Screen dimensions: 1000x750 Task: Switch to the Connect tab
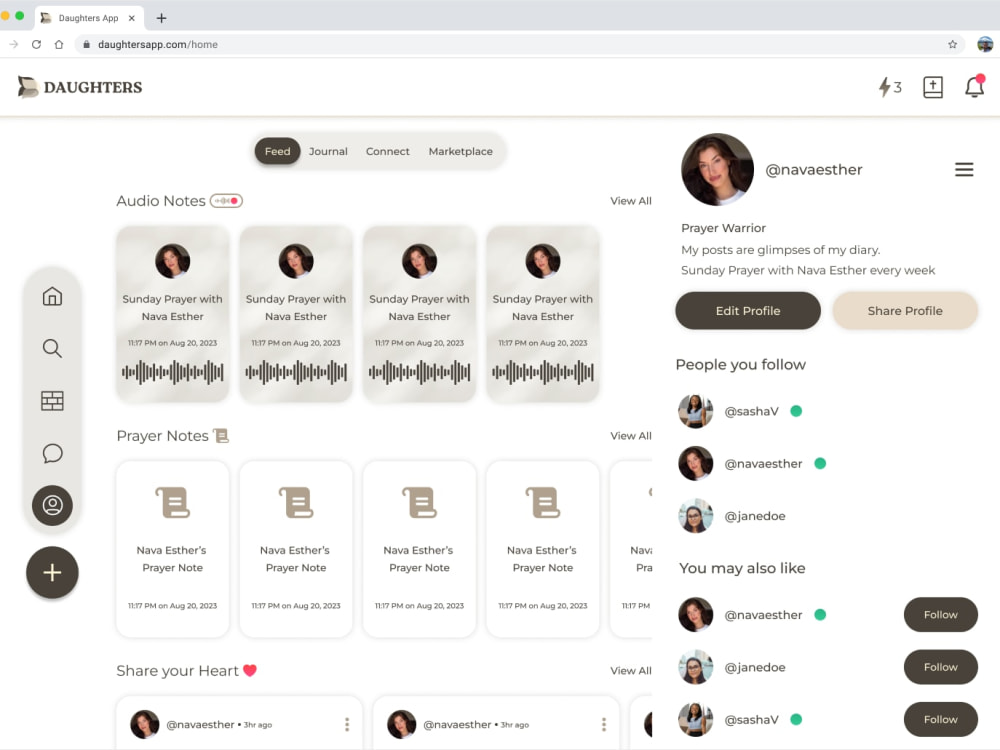388,151
